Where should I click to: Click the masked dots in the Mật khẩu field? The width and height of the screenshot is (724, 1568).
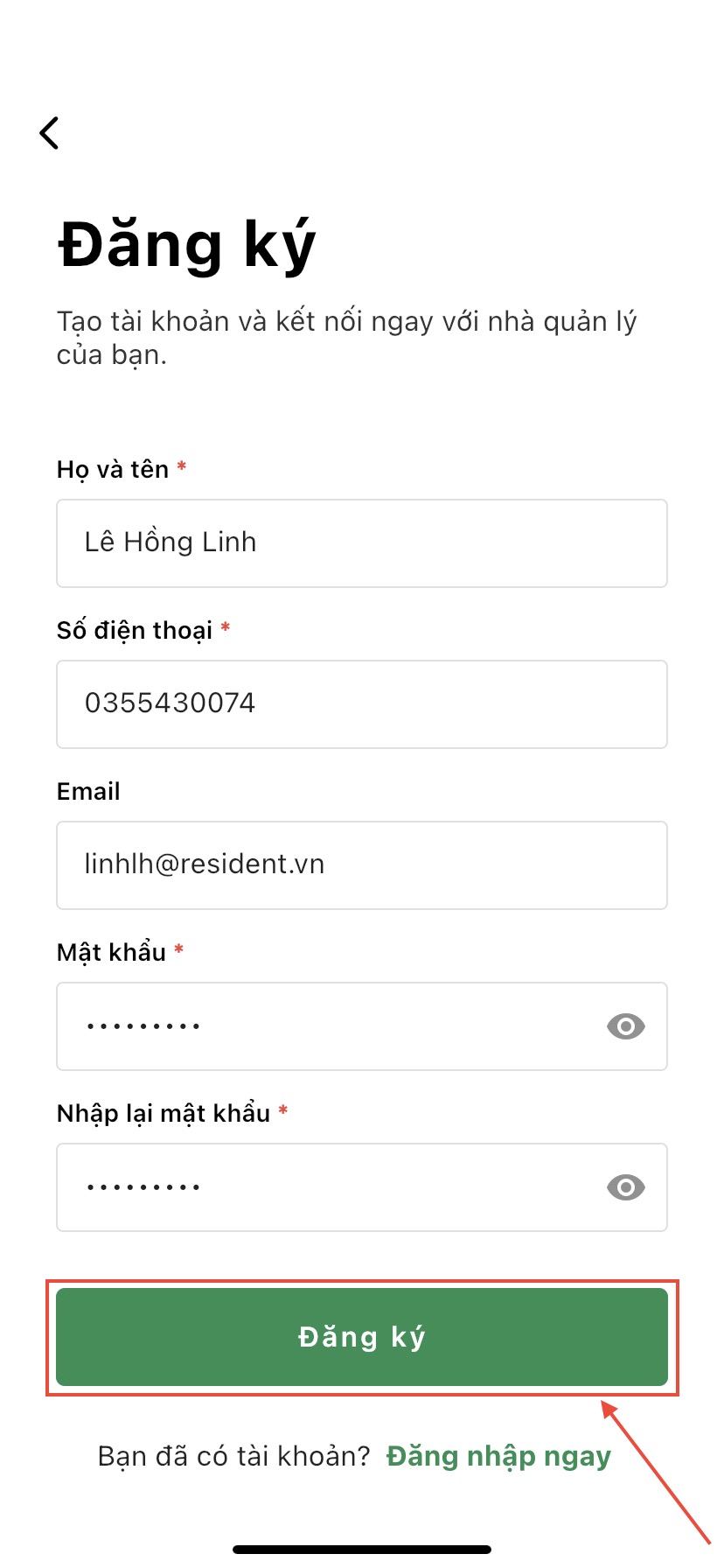(x=143, y=1026)
